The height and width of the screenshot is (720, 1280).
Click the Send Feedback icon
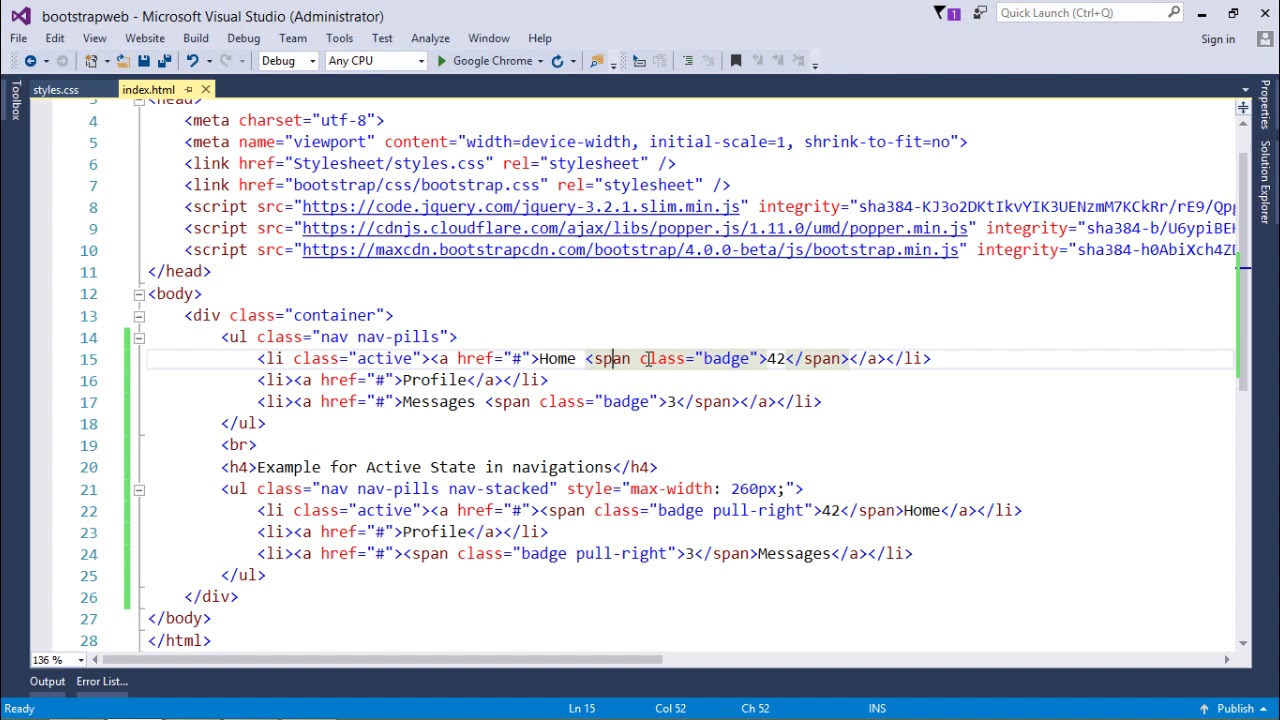click(x=978, y=13)
